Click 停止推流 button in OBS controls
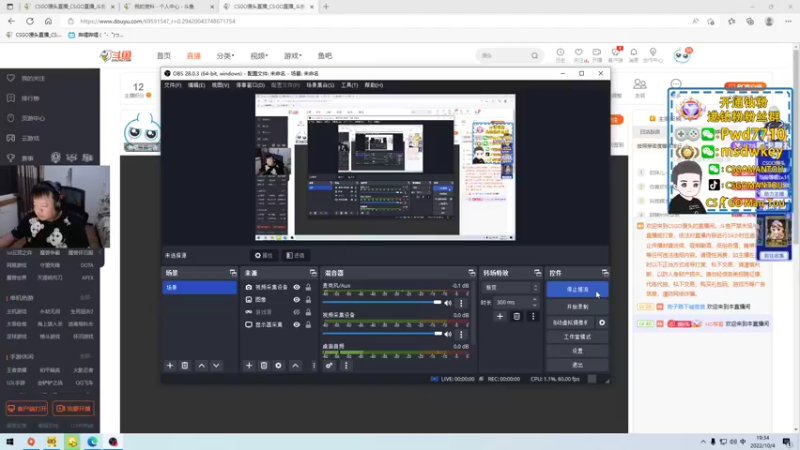800x450 pixels. pos(577,289)
